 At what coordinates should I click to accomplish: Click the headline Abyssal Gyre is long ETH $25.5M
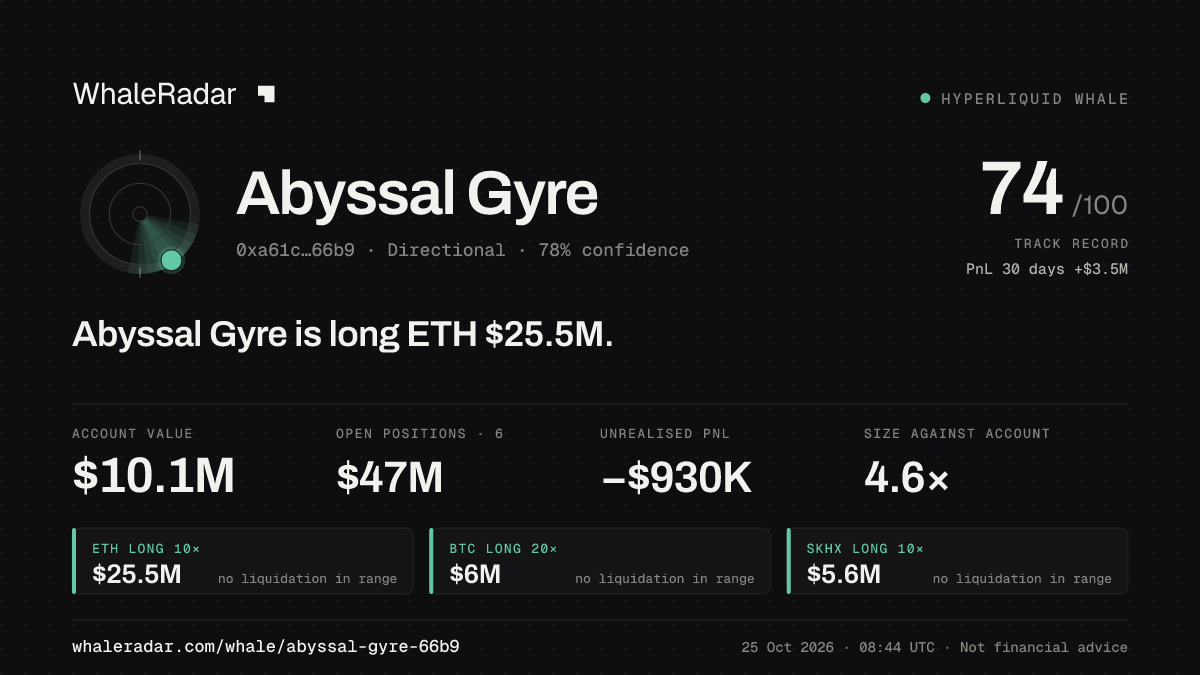click(x=342, y=336)
